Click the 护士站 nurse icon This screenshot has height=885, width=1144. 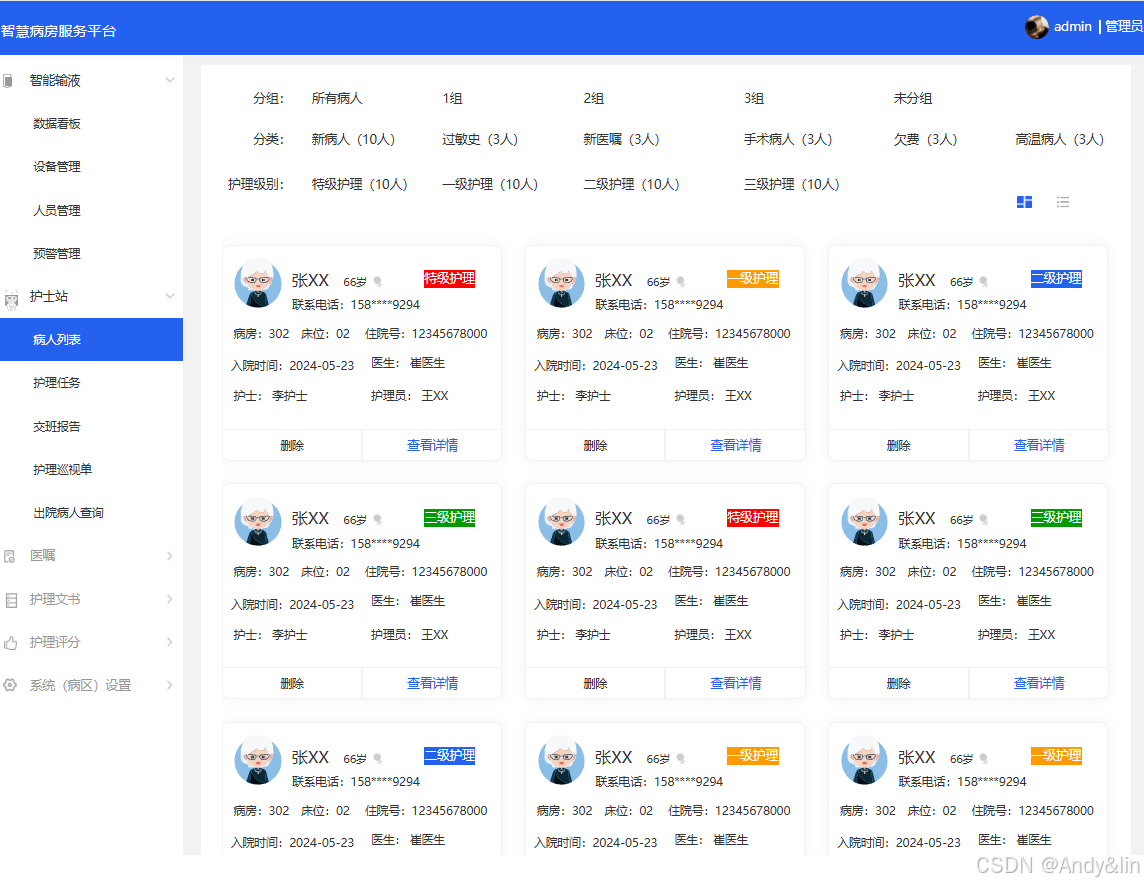click(11, 298)
